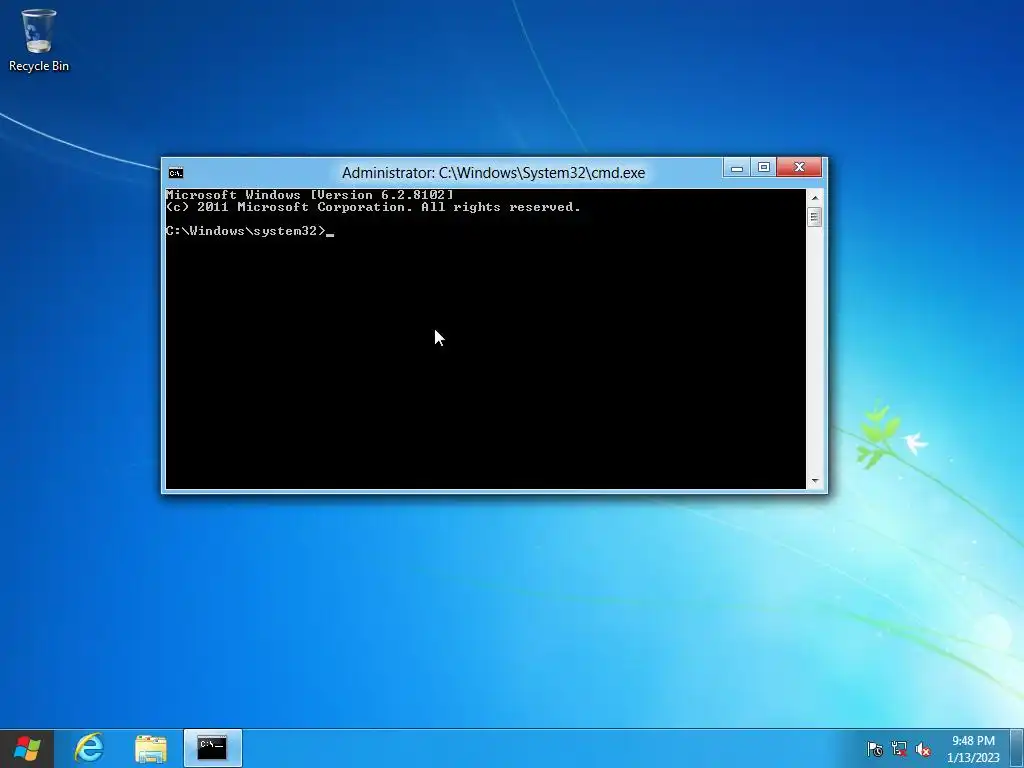This screenshot has height=768, width=1024.
Task: Click the '(c) 2011 Microsoft Corporation' line
Action: [373, 207]
